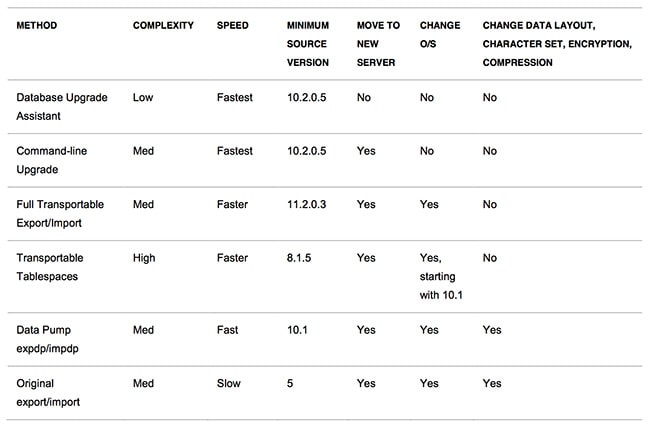Click the SPEED column header

coord(232,23)
